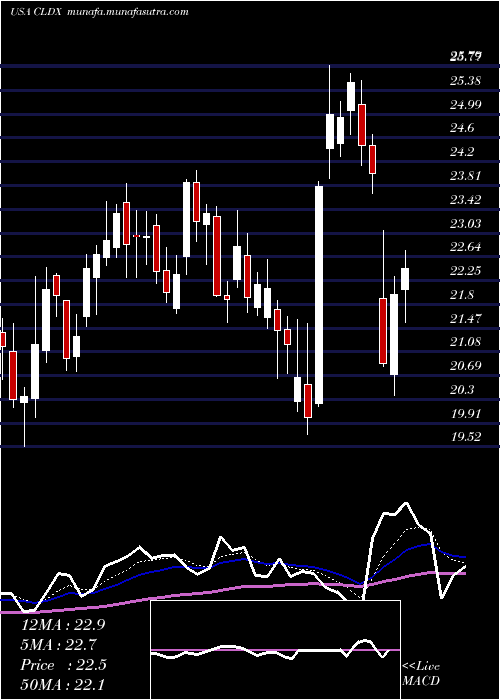Click the 23.81 price axis label
This screenshot has height=700, width=500.
pos(465,175)
